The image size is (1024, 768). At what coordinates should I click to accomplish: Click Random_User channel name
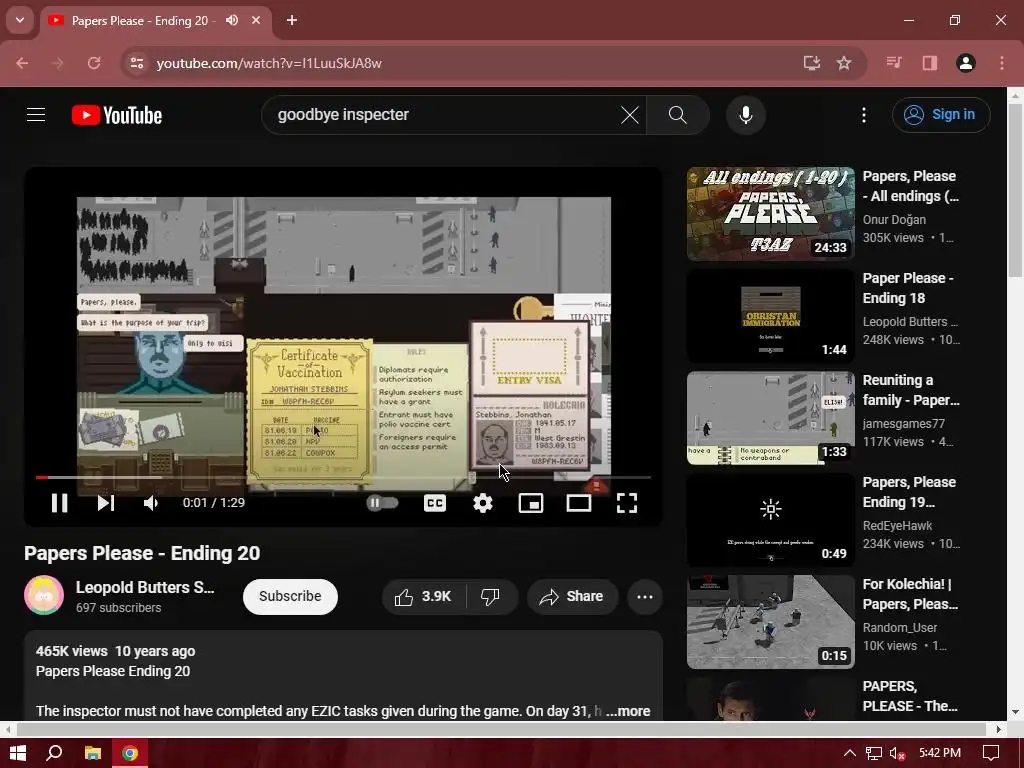coord(900,627)
